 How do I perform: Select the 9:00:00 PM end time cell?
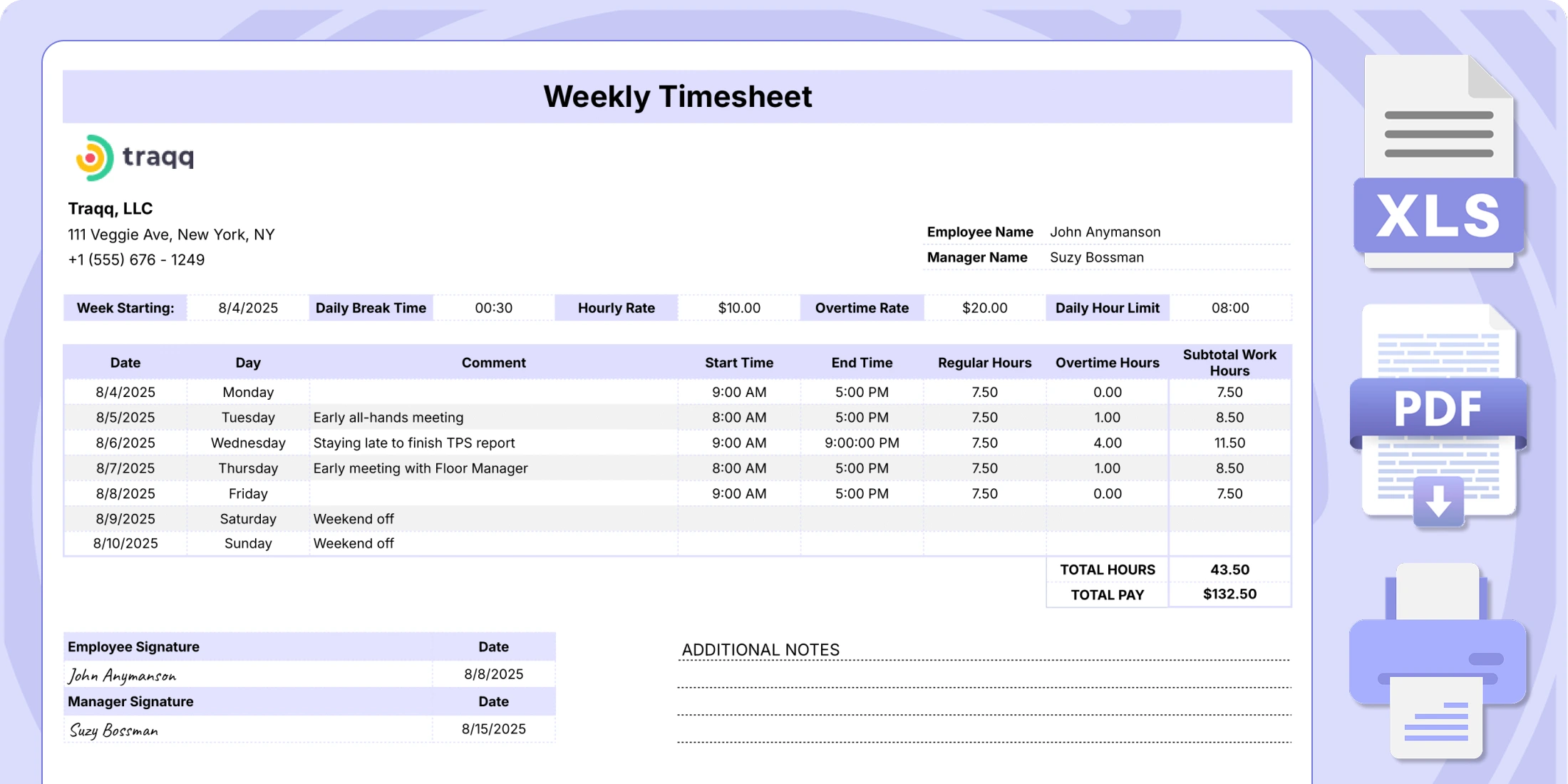click(862, 443)
